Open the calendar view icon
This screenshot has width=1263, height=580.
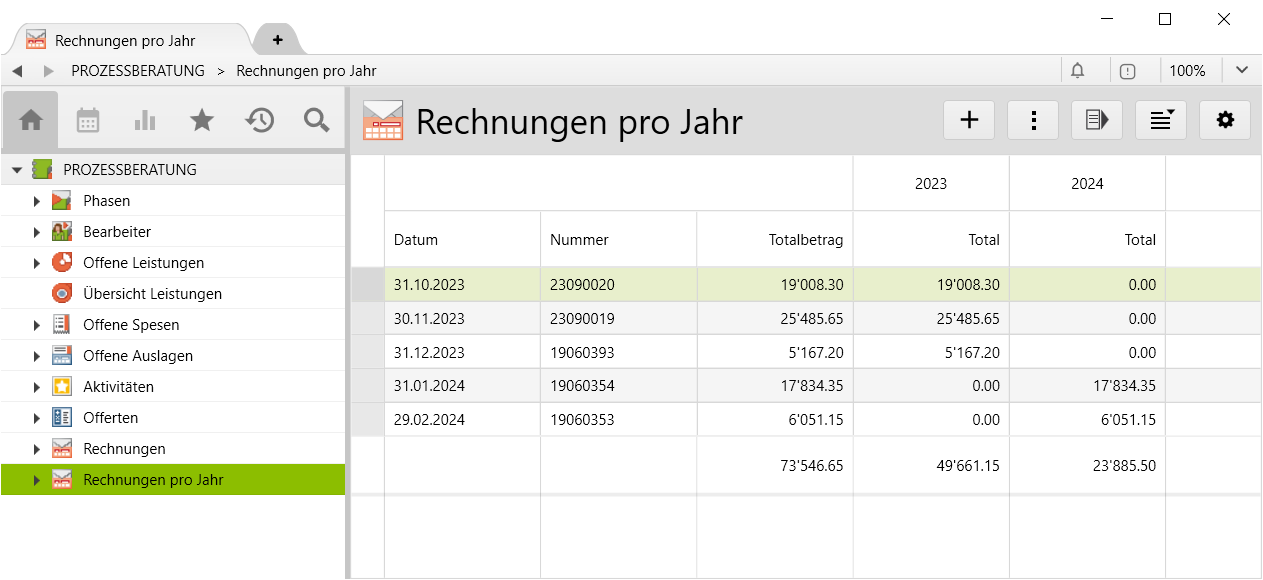tap(88, 121)
